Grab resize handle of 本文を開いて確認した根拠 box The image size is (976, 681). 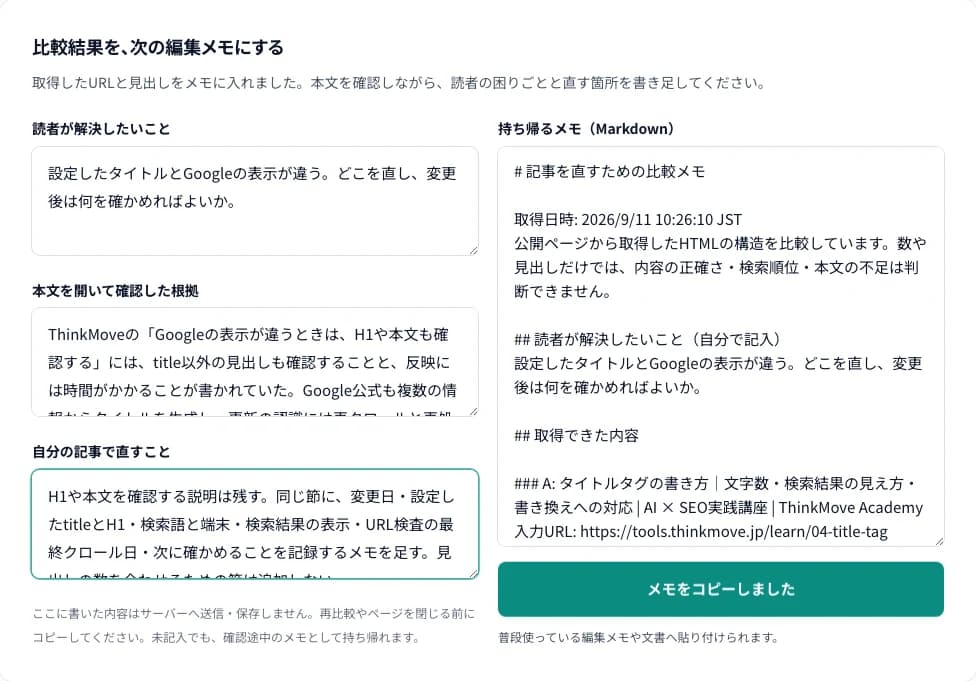(474, 411)
